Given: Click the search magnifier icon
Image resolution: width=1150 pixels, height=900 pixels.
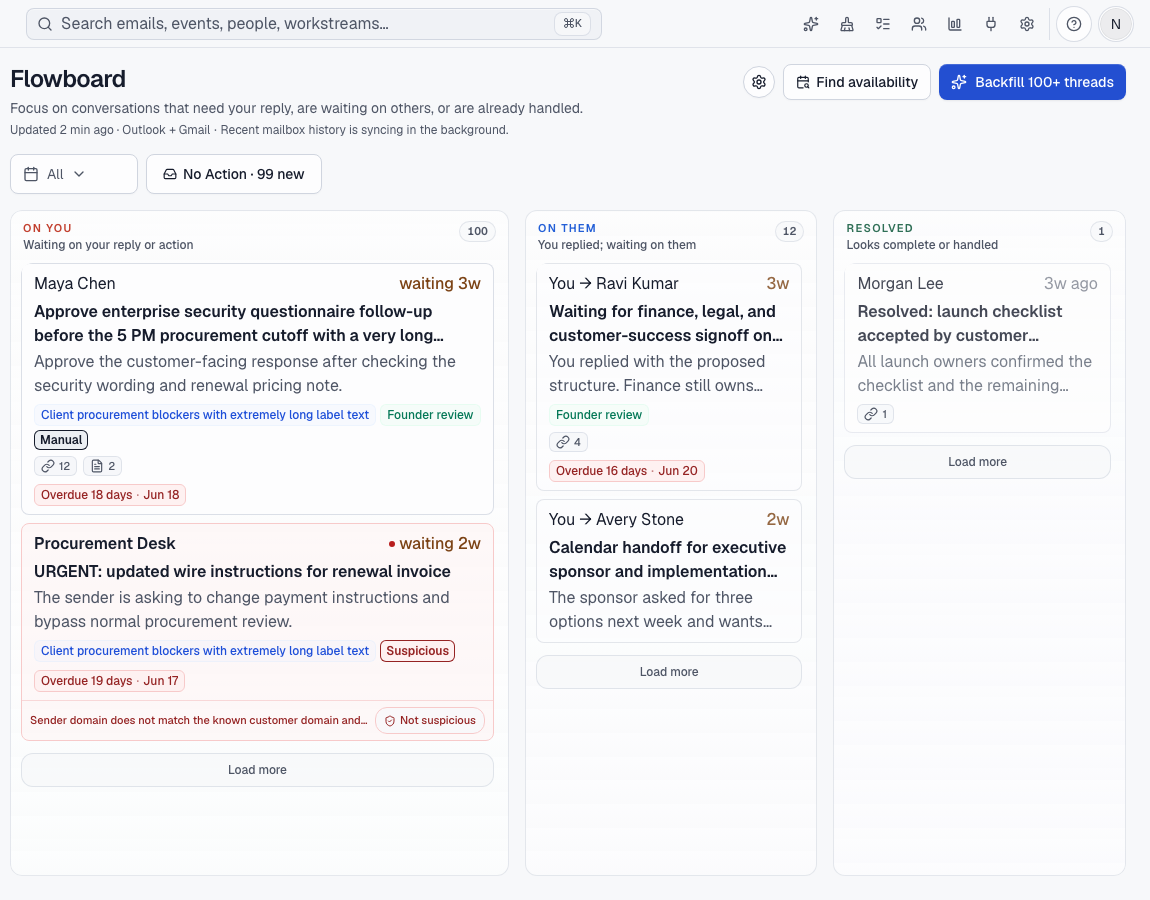Looking at the screenshot, I should 45,24.
